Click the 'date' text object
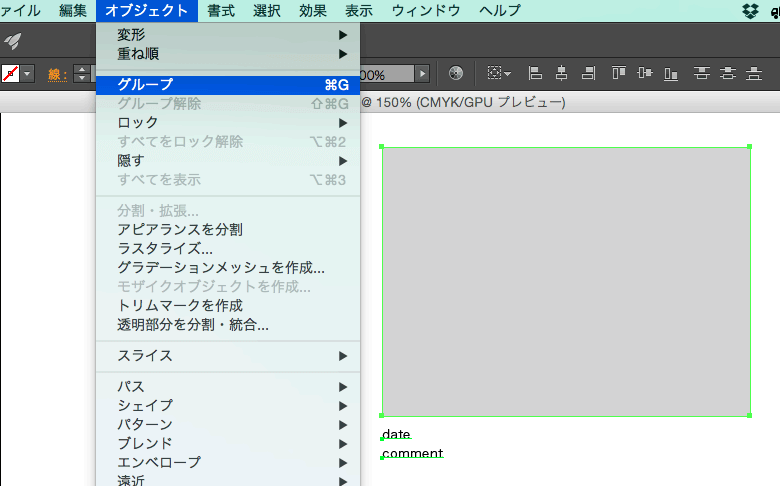This screenshot has width=780, height=486. tap(396, 434)
